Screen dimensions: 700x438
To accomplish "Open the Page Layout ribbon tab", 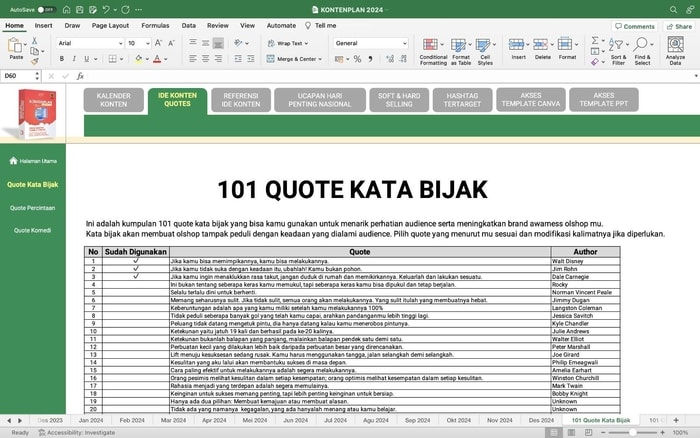I will (110, 25).
